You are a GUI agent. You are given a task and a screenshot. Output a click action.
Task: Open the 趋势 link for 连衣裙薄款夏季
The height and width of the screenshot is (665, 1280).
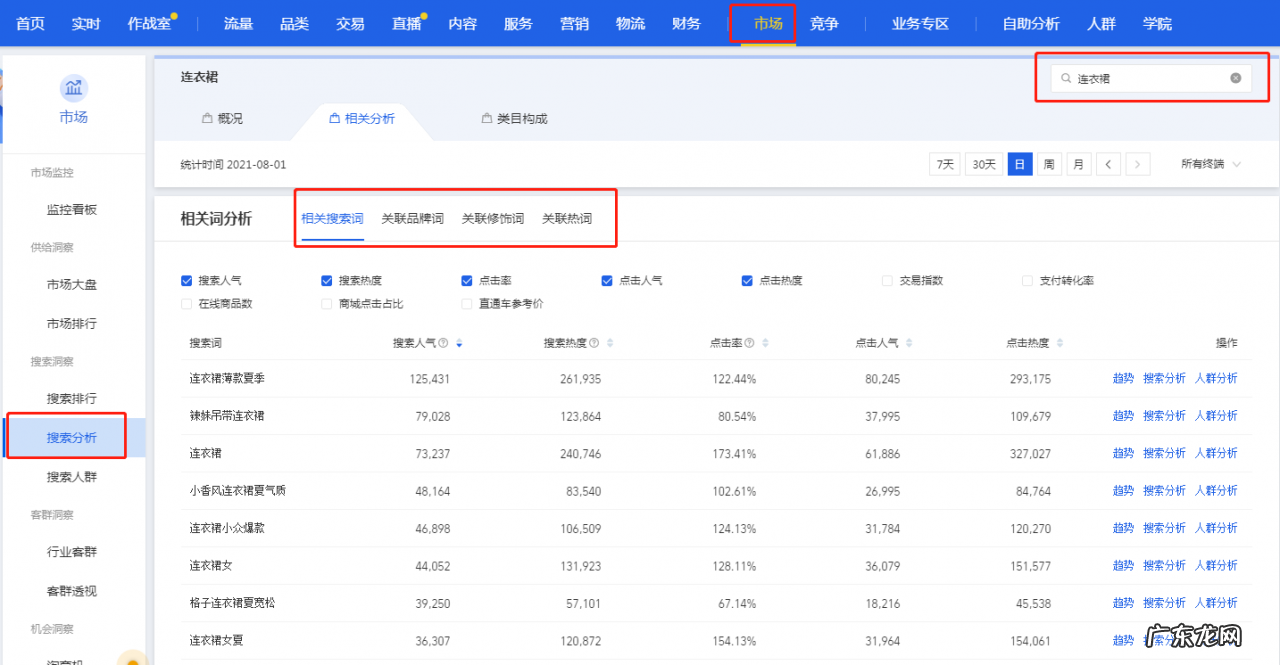1123,378
